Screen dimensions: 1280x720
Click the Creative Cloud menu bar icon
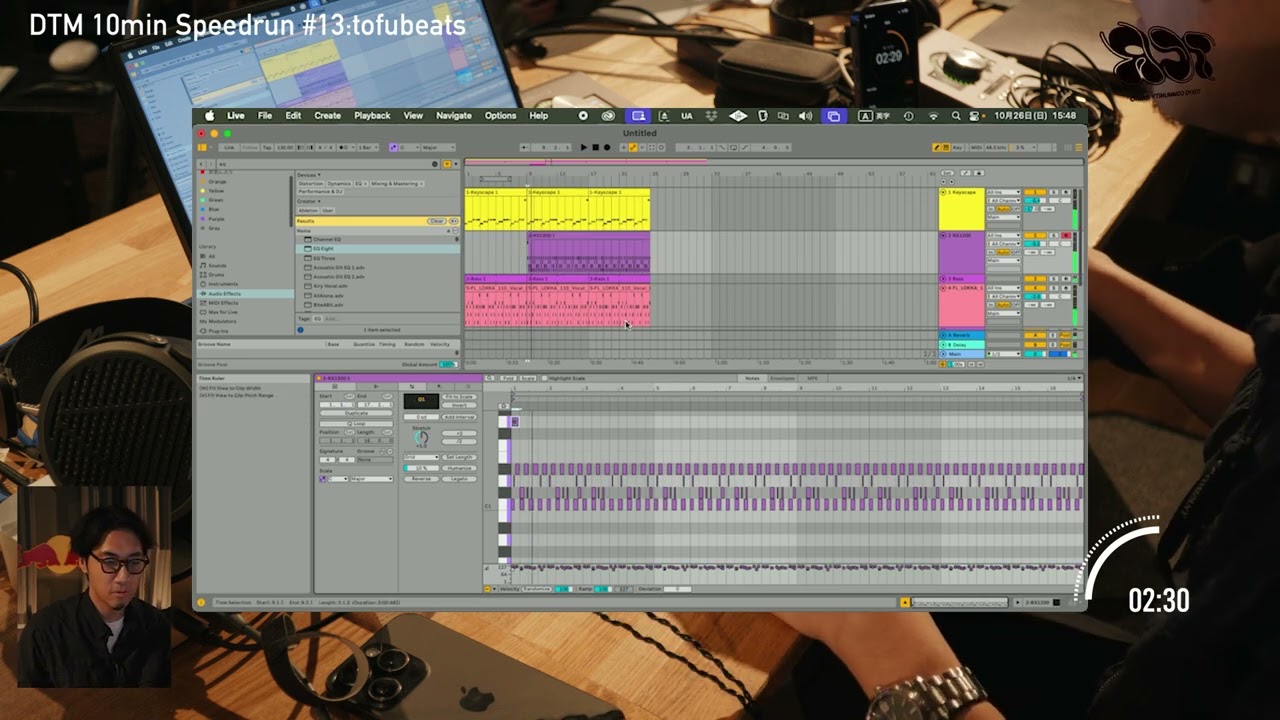(608, 116)
